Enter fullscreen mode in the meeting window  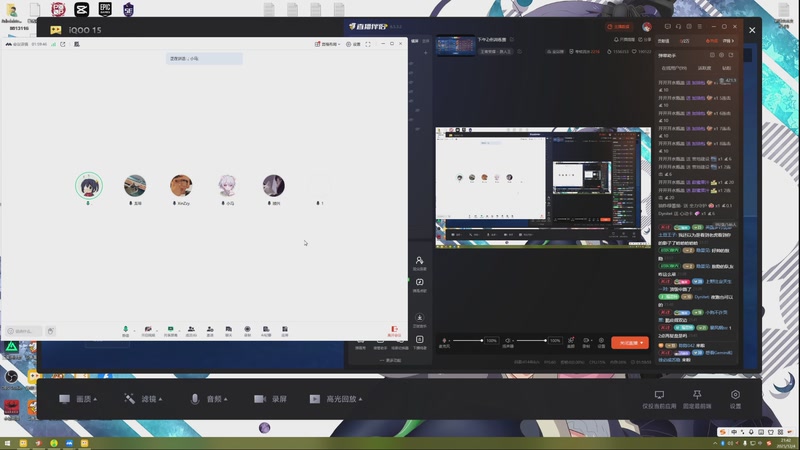pyautogui.click(x=368, y=44)
